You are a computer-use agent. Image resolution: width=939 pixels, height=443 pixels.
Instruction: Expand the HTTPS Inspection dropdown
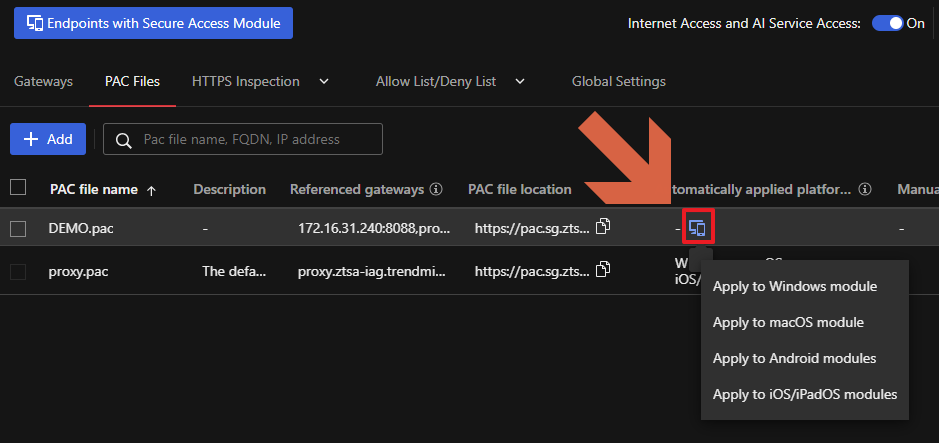(323, 81)
